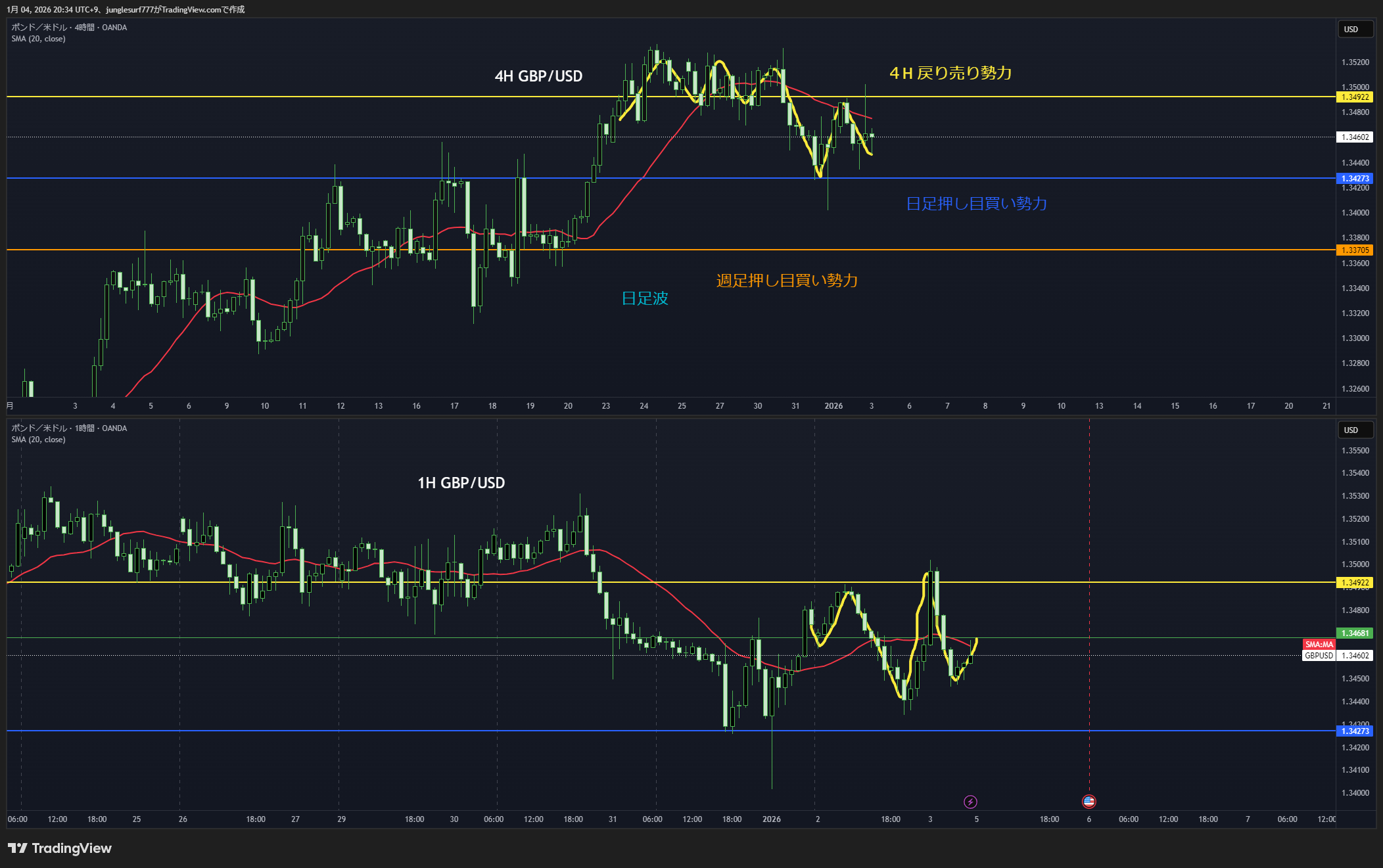The image size is (1383, 868).
Task: Click the red SMA:MA price axis label
Action: coord(1319,645)
